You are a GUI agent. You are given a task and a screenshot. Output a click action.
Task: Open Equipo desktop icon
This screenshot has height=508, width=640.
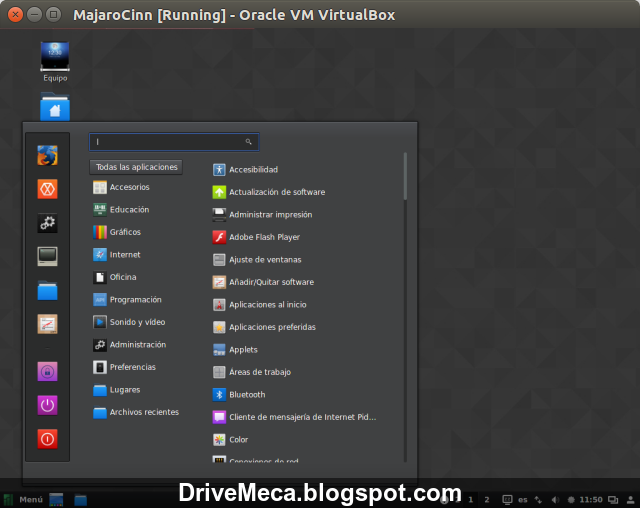[x=55, y=61]
